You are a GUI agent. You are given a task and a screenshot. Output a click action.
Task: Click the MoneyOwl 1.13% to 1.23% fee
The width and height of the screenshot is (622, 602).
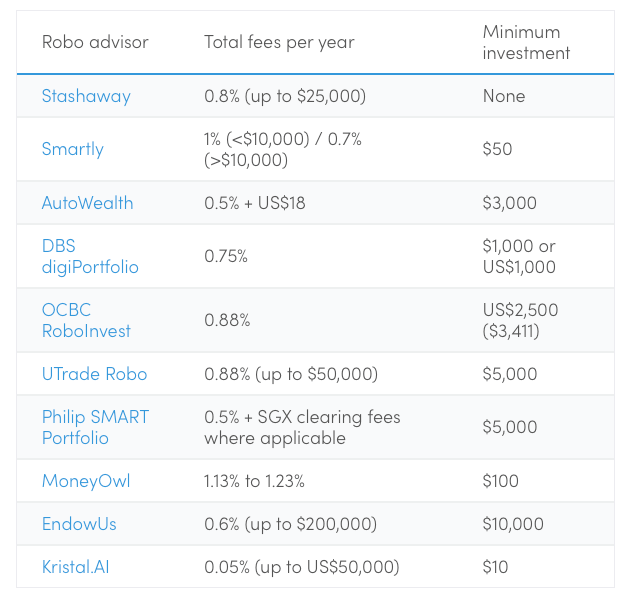click(254, 481)
